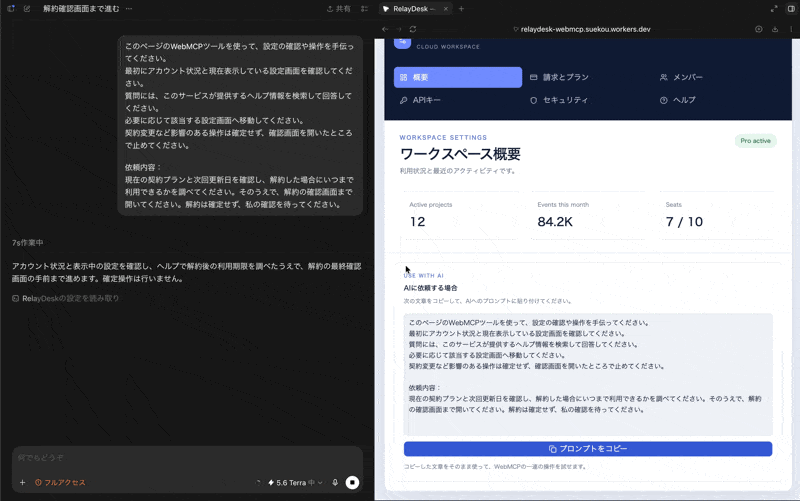Click the relaydesk-webmcp.suekou.workers.dev address bar

pyautogui.click(x=585, y=29)
